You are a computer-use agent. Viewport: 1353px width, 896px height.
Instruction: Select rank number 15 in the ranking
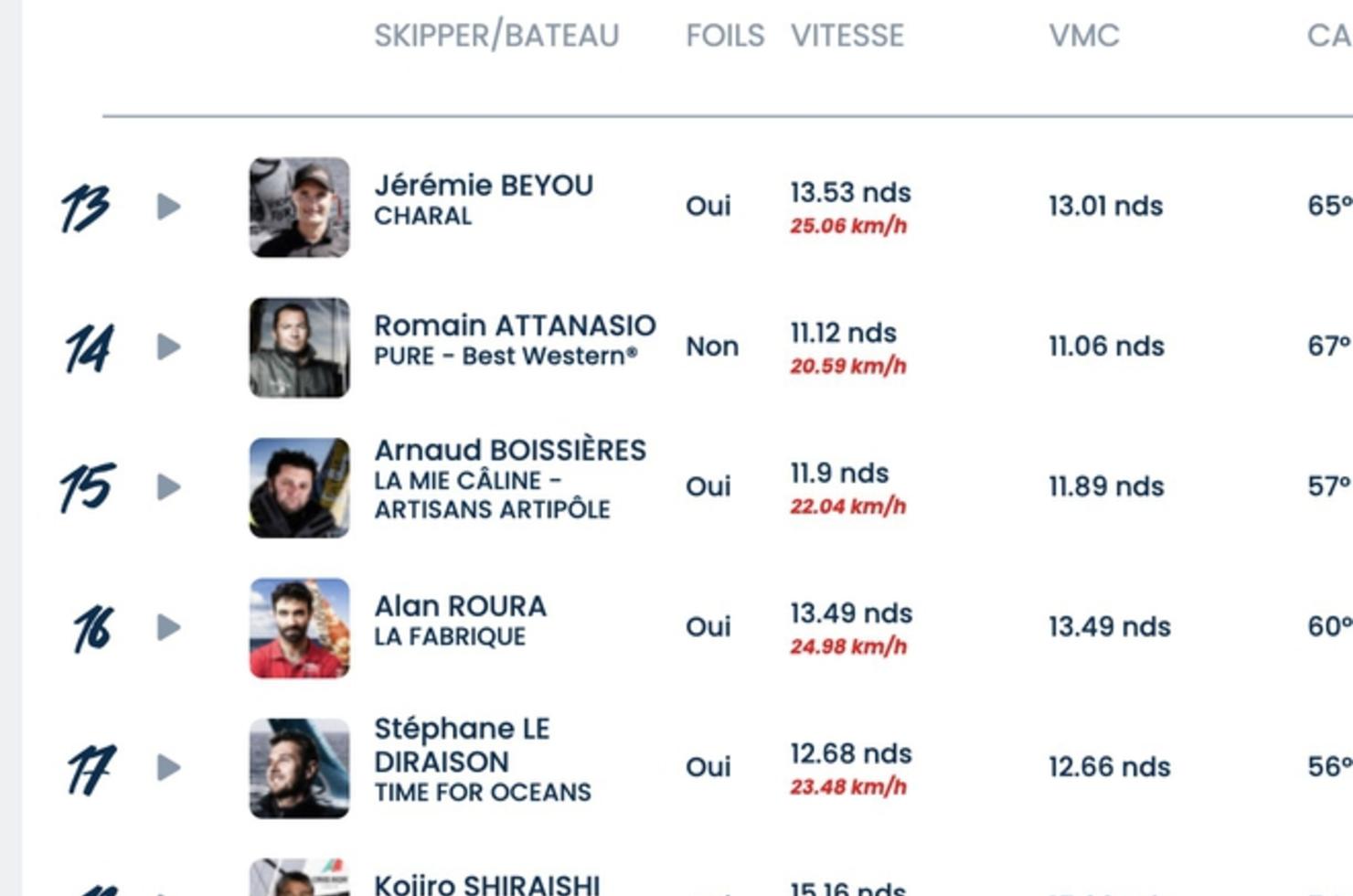tap(87, 487)
